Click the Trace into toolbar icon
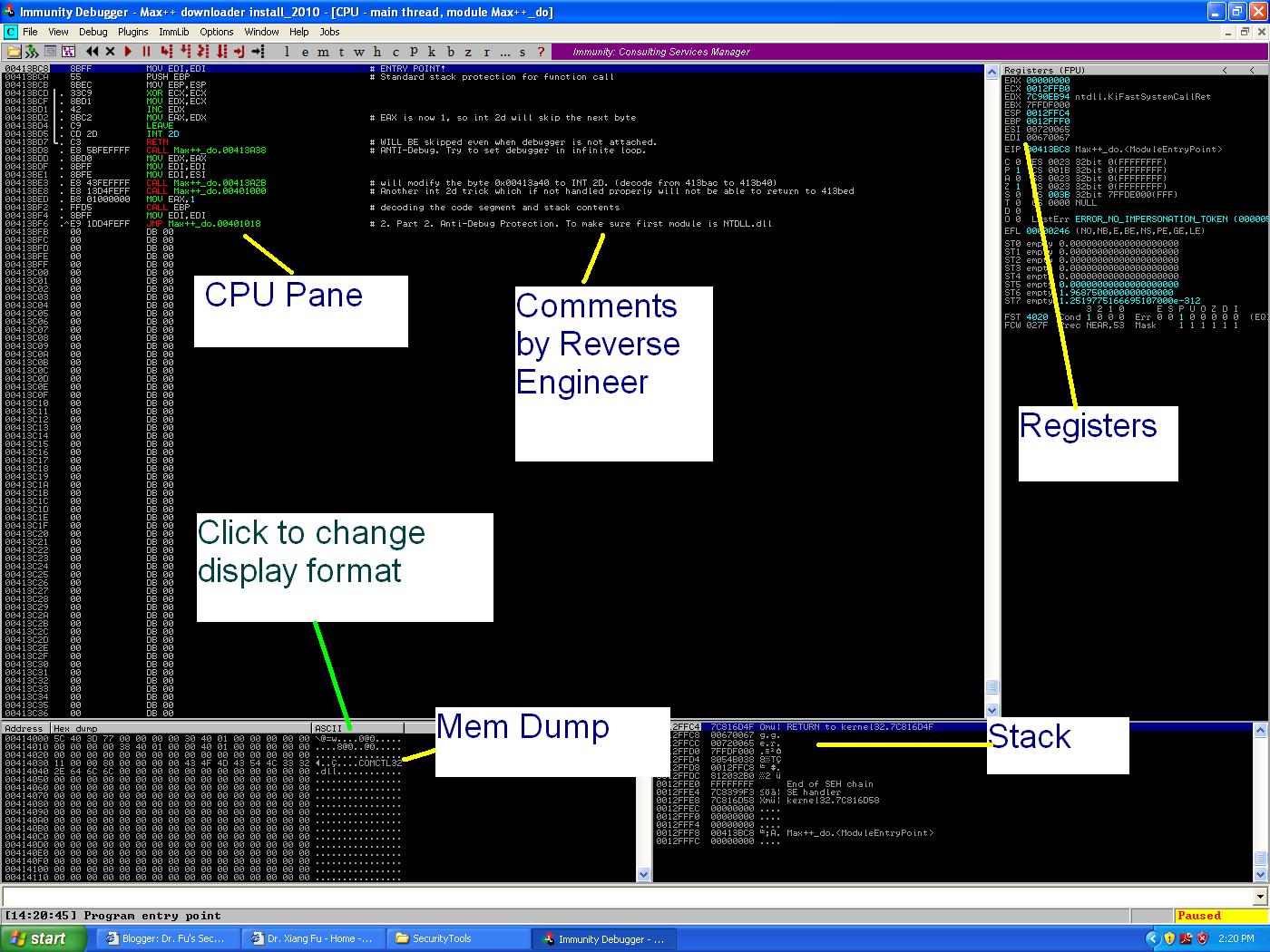 pos(203,52)
